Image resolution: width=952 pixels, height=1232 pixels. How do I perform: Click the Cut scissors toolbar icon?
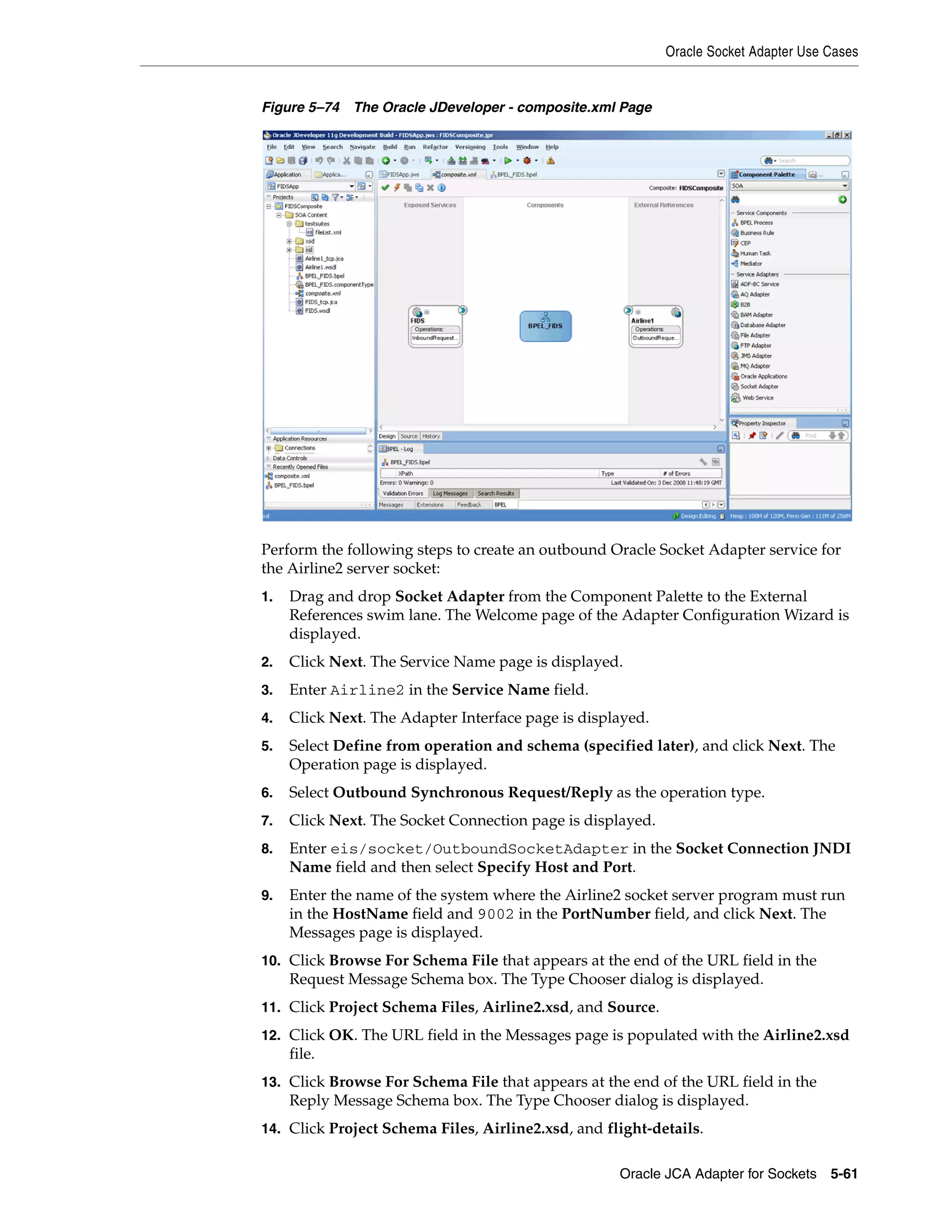tap(347, 161)
